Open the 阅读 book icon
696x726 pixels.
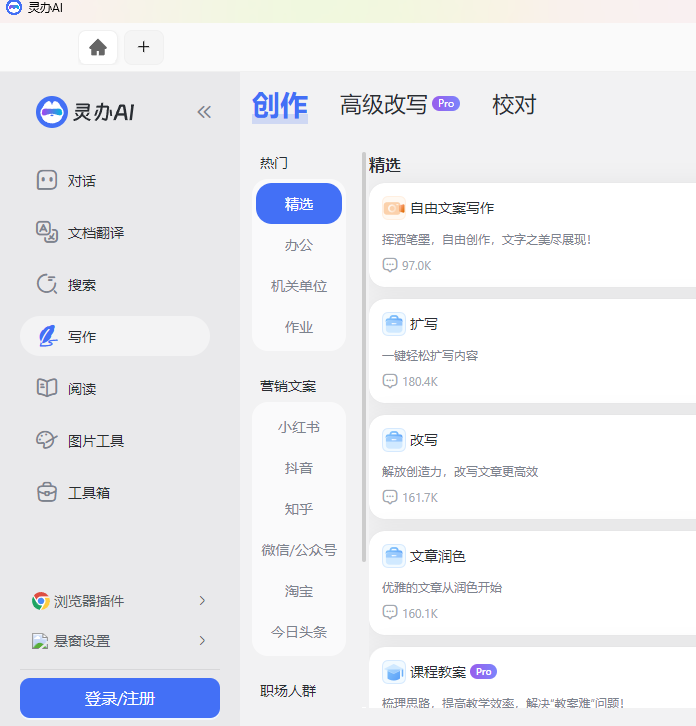[47, 388]
